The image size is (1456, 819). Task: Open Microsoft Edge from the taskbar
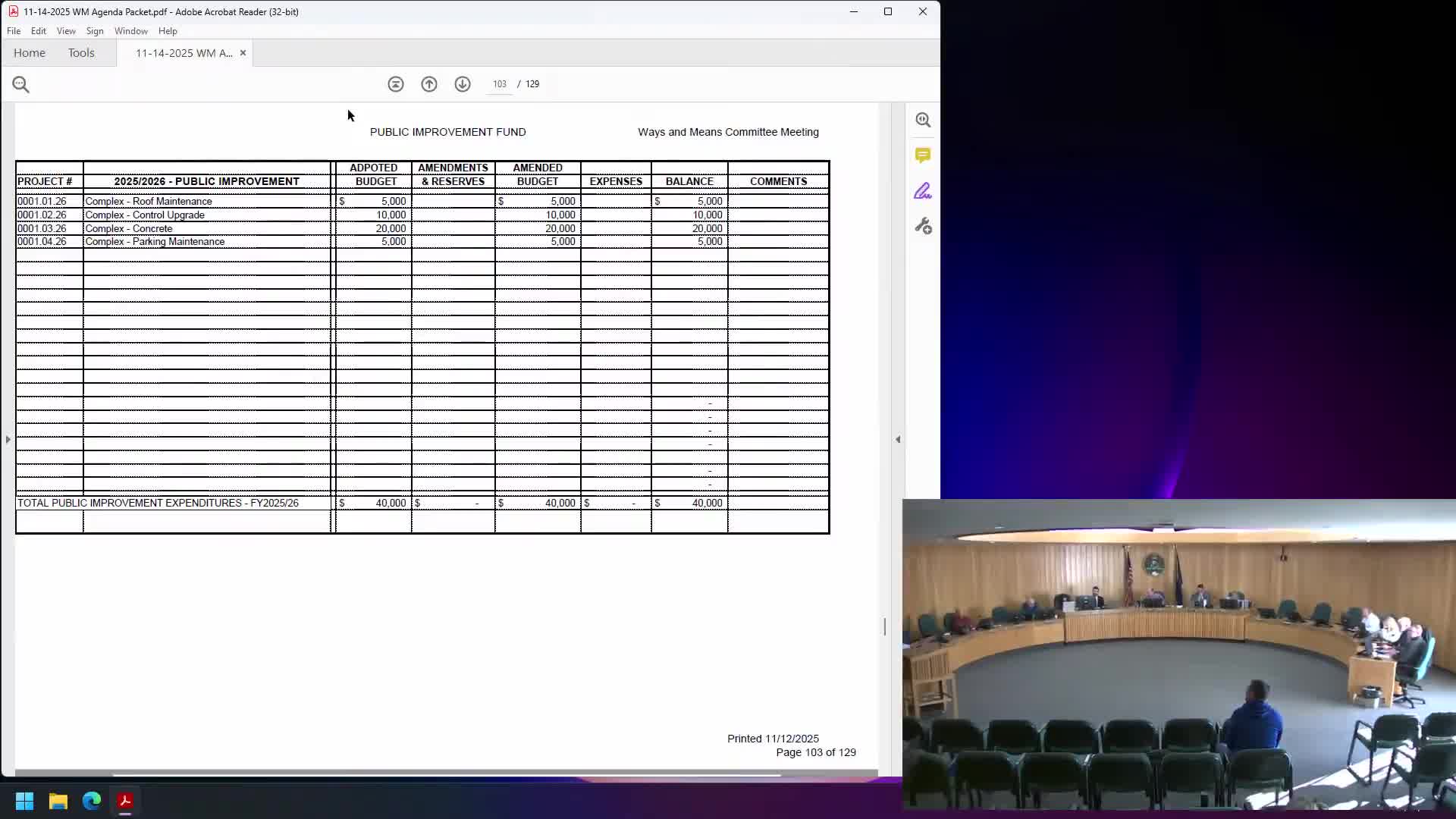[x=92, y=801]
